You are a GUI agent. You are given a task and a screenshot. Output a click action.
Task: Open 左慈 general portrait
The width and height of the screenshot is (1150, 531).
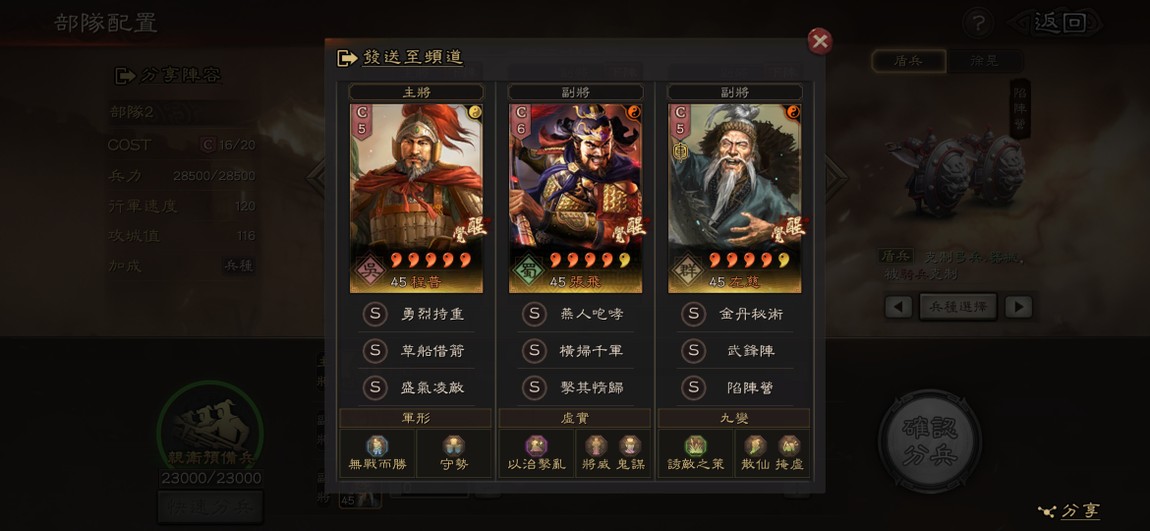point(735,198)
